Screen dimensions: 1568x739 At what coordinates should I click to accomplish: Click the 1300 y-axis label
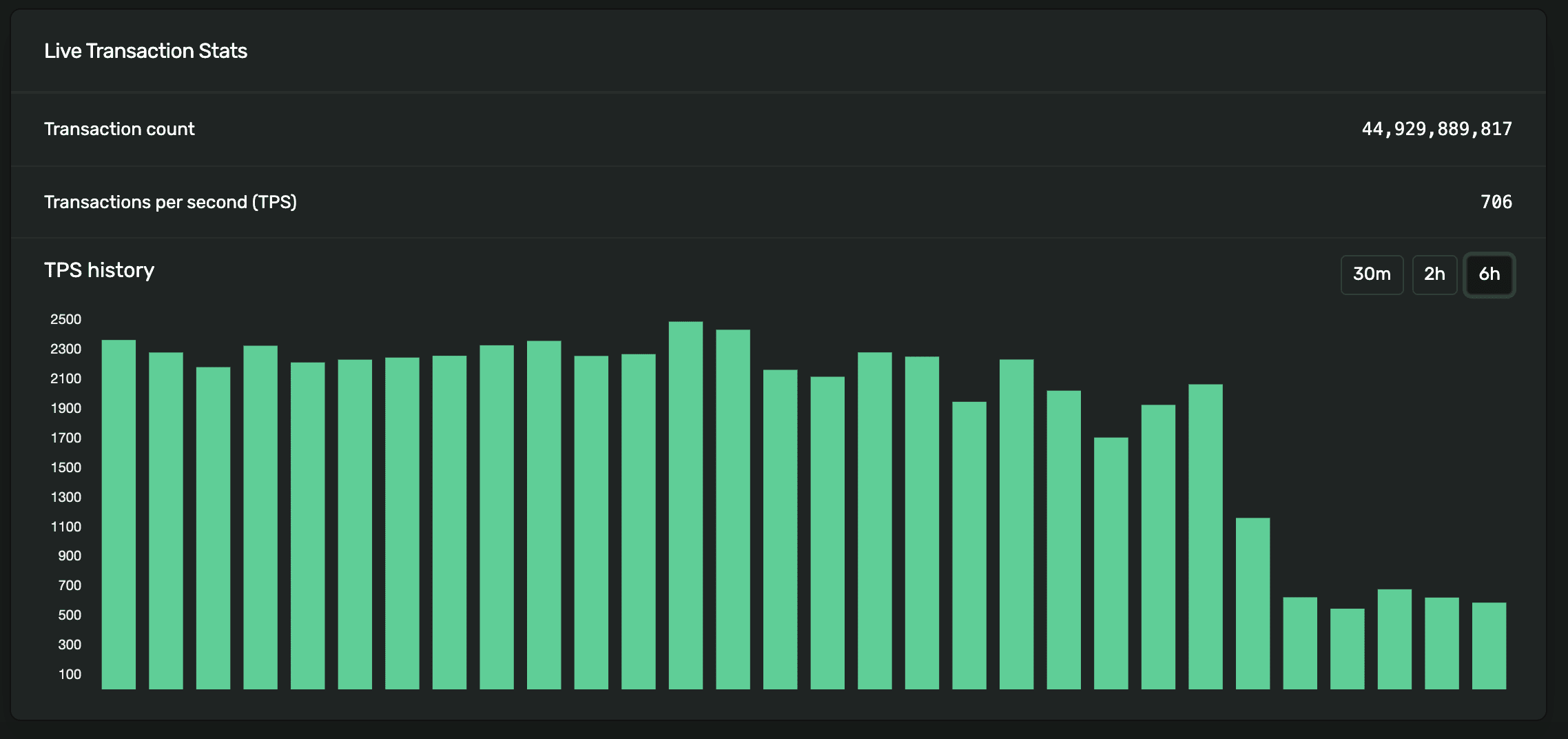point(65,497)
